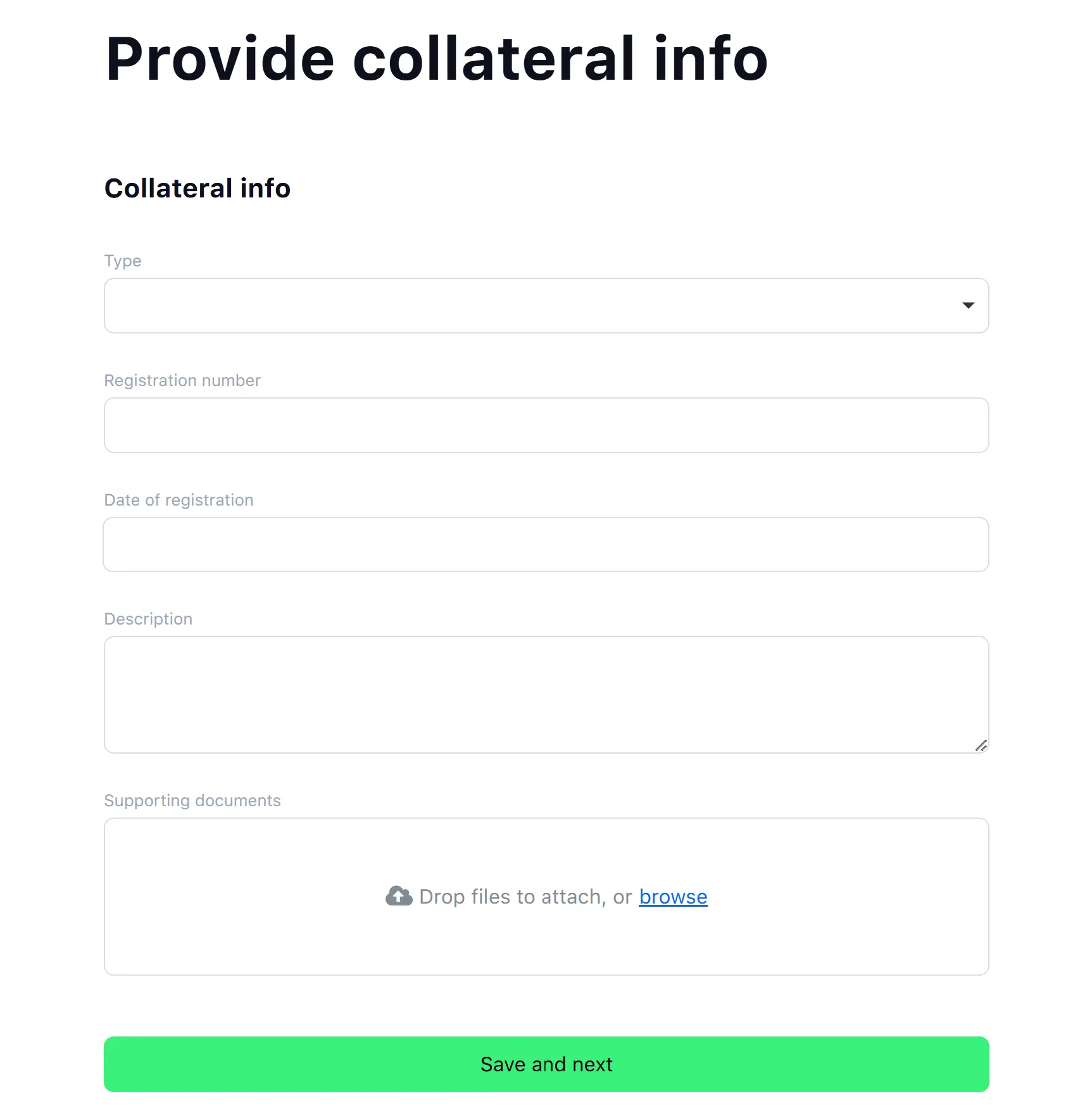
Task: Click the Supporting documents label
Action: [x=192, y=800]
